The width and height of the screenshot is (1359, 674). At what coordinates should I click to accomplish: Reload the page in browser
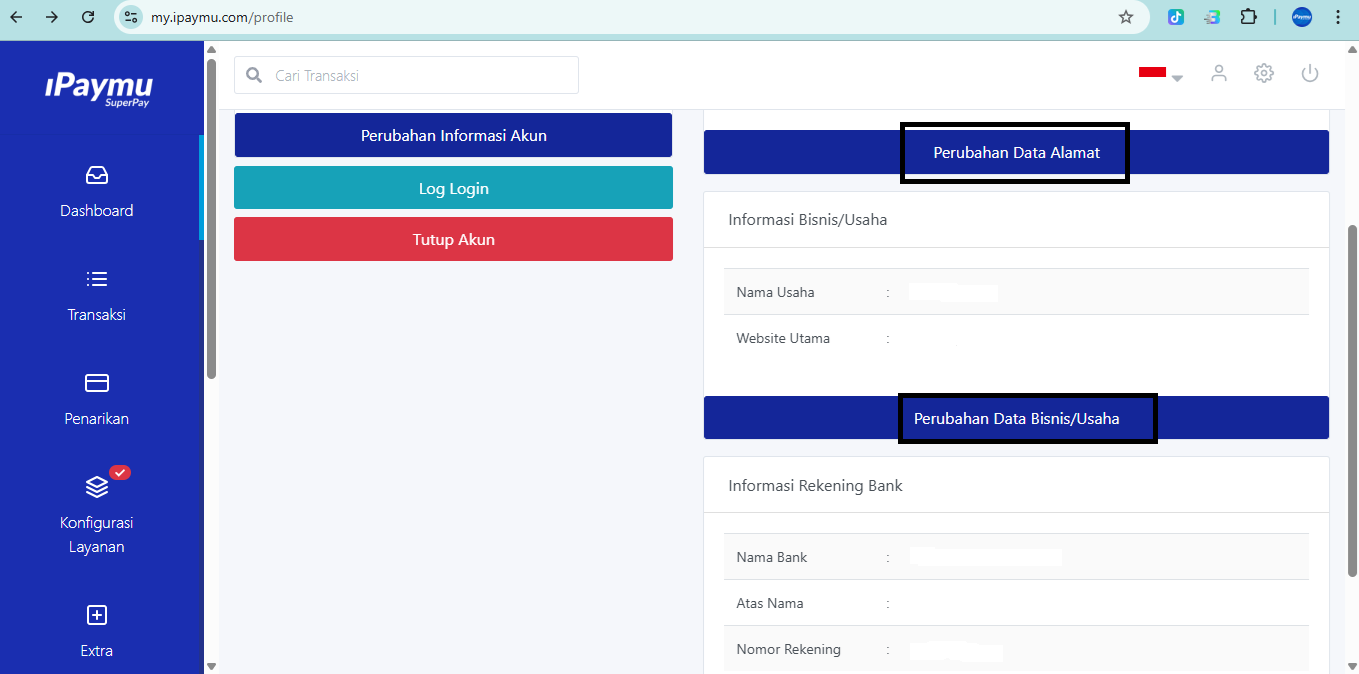tap(88, 17)
